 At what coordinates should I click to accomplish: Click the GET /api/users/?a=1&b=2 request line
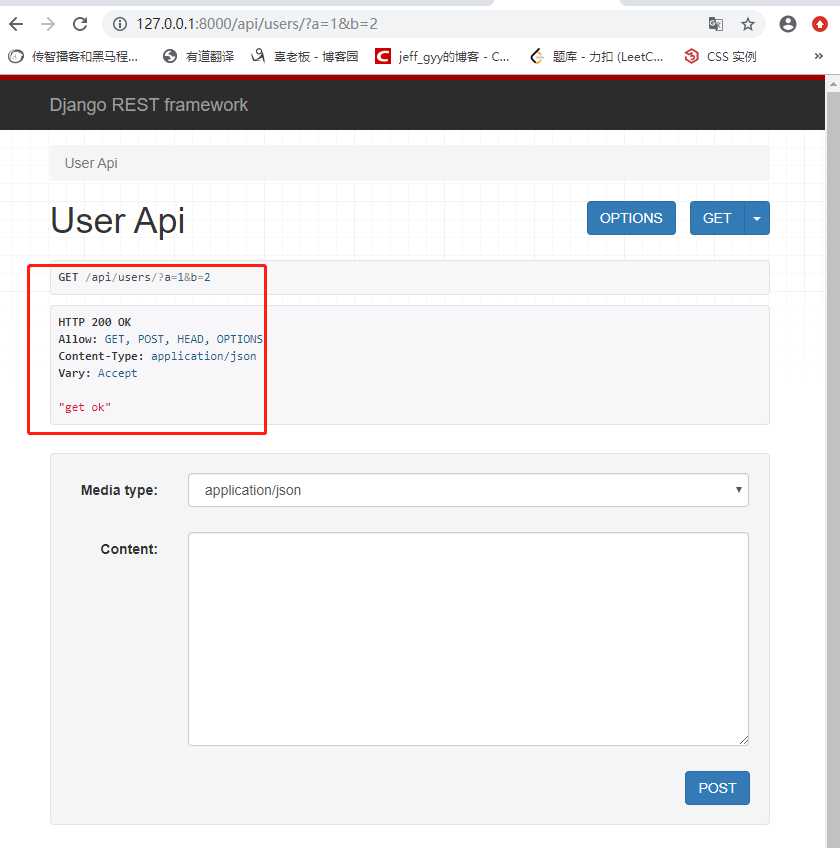point(134,277)
